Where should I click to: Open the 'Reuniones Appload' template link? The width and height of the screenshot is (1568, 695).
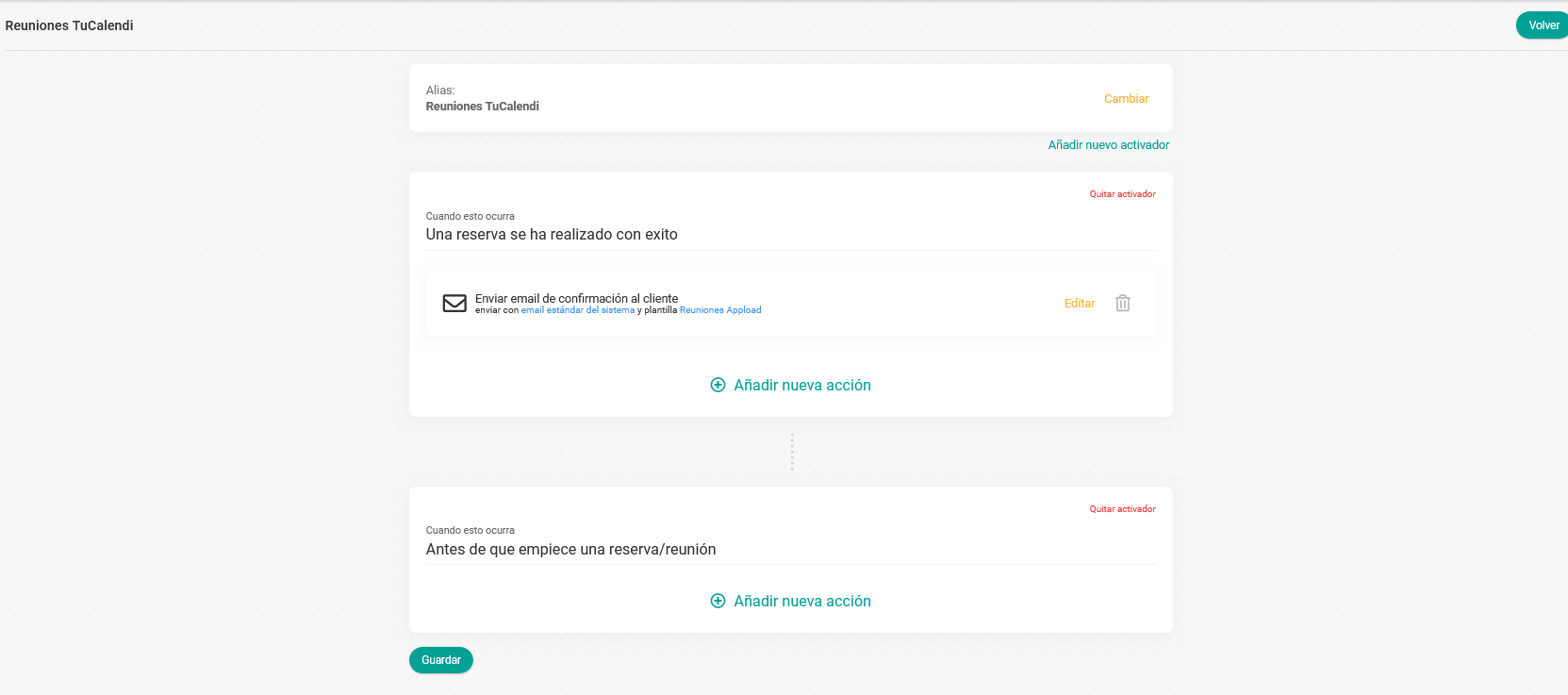tap(720, 310)
